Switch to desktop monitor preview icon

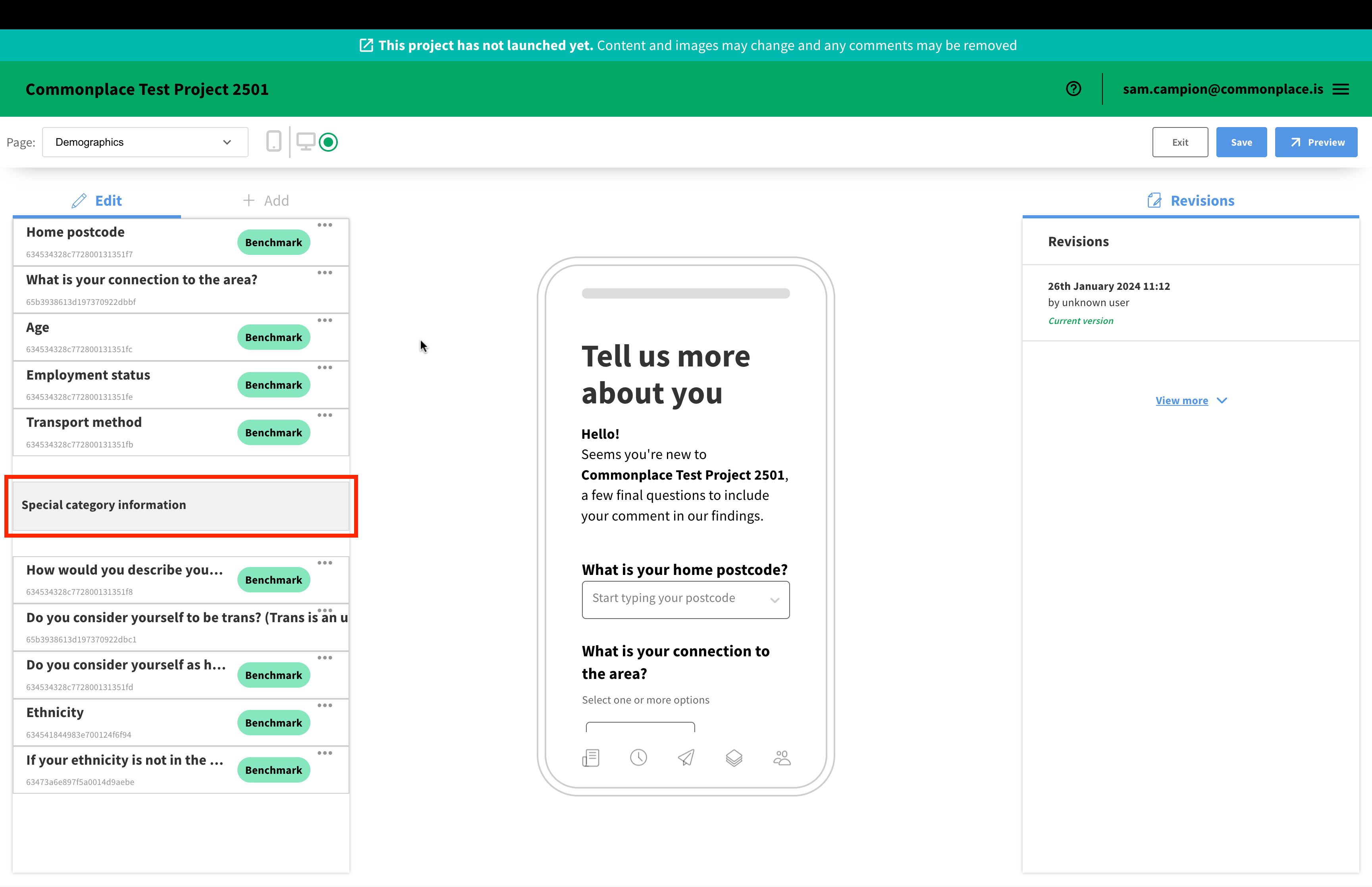(x=305, y=142)
